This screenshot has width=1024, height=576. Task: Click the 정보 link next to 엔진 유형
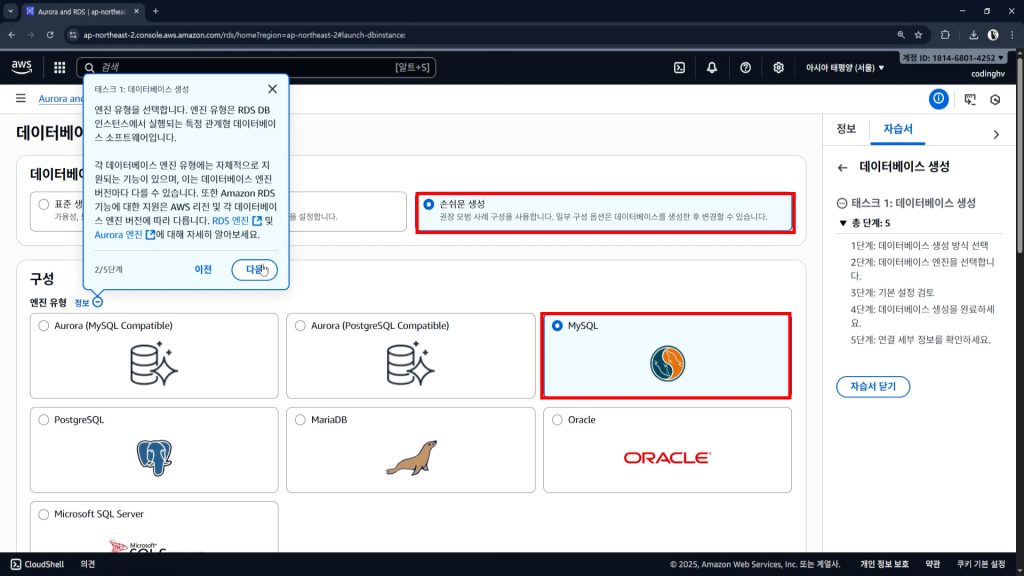pos(82,303)
